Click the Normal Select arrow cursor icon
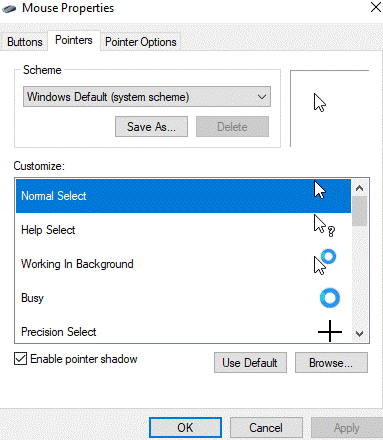Image resolution: width=383 pixels, height=440 pixels. click(320, 190)
